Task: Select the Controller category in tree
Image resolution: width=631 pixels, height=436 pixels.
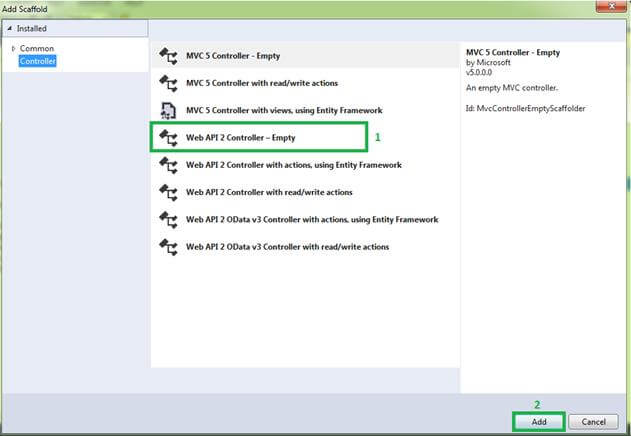Action: pos(37,61)
